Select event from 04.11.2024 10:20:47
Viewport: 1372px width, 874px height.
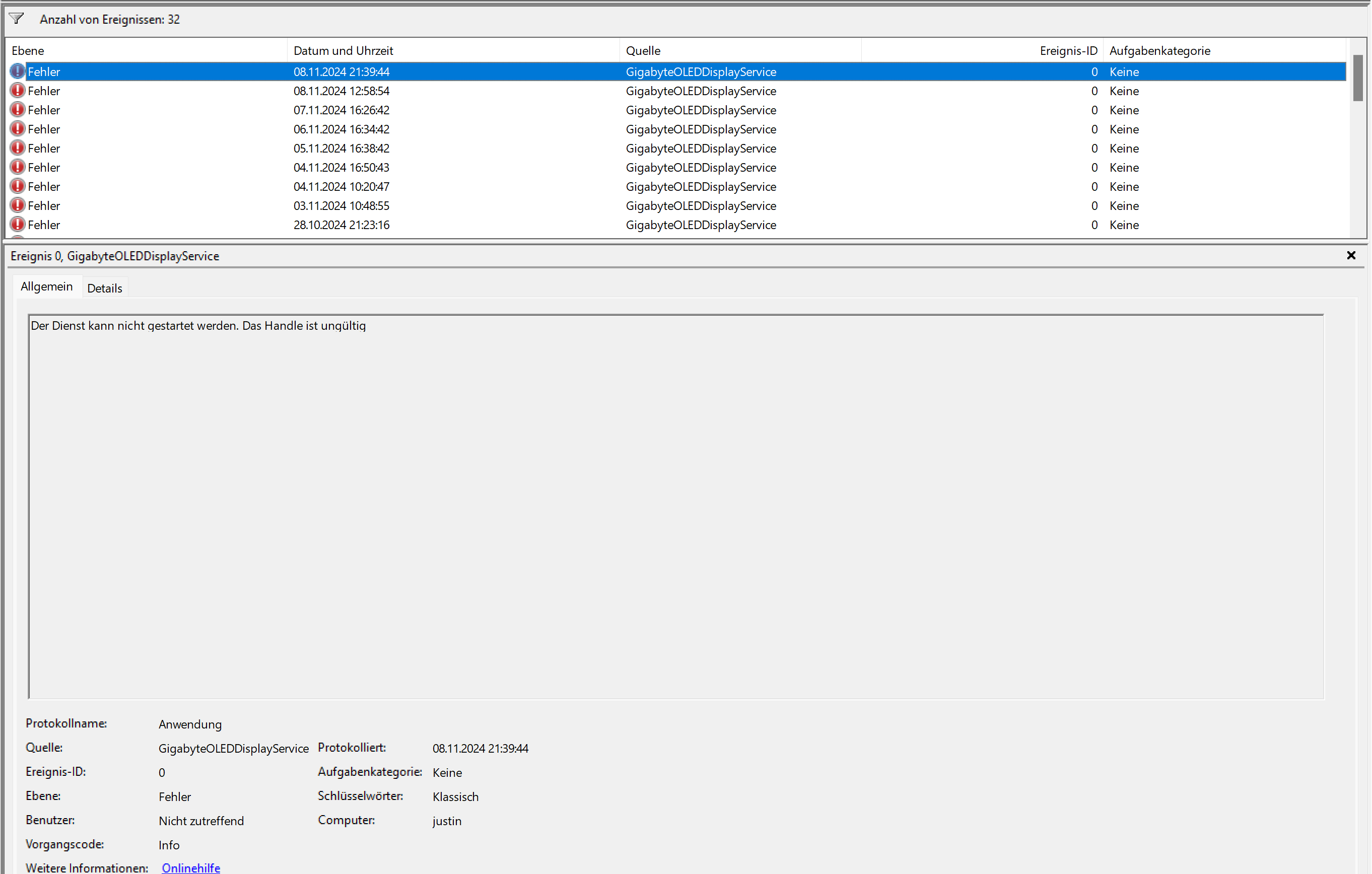341,187
